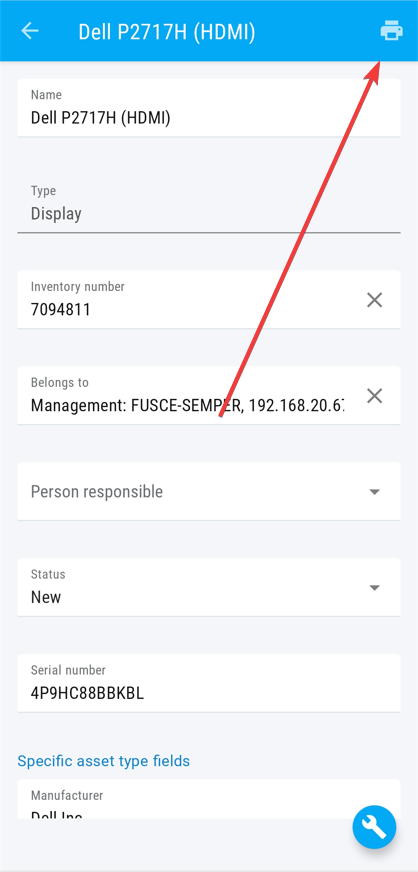418x872 pixels.
Task: Click the Serial number label
Action: 68,670
